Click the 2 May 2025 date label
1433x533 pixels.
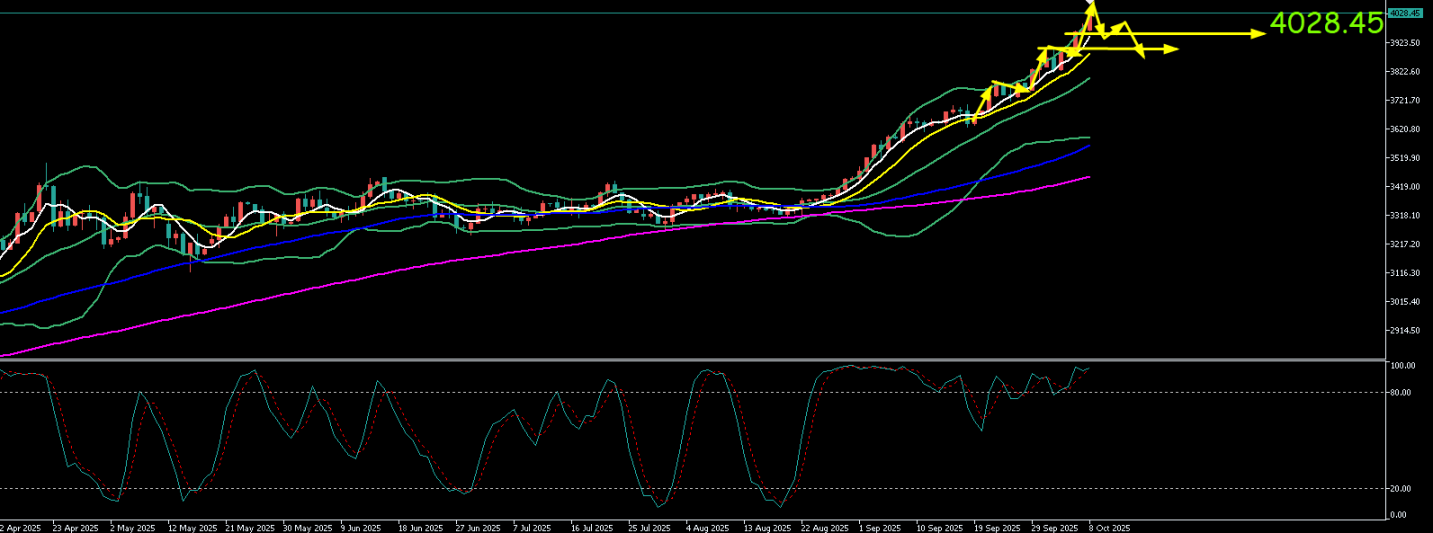point(132,527)
